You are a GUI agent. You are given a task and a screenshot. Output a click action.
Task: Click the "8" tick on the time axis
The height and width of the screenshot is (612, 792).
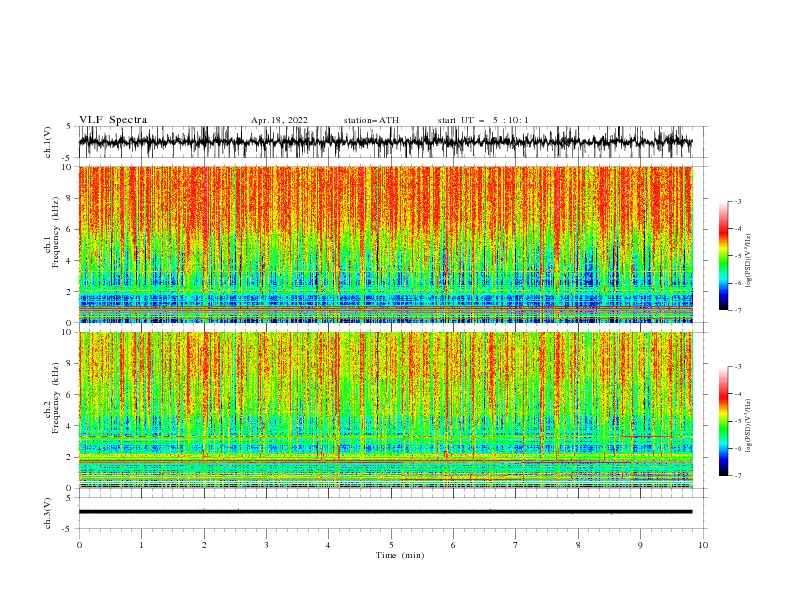pyautogui.click(x=578, y=545)
